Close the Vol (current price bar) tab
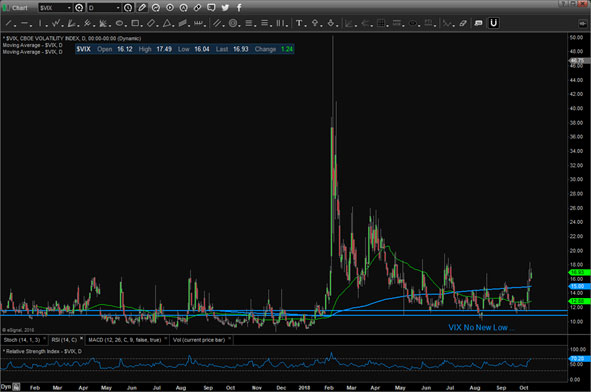591x392 pixels. 229,338
